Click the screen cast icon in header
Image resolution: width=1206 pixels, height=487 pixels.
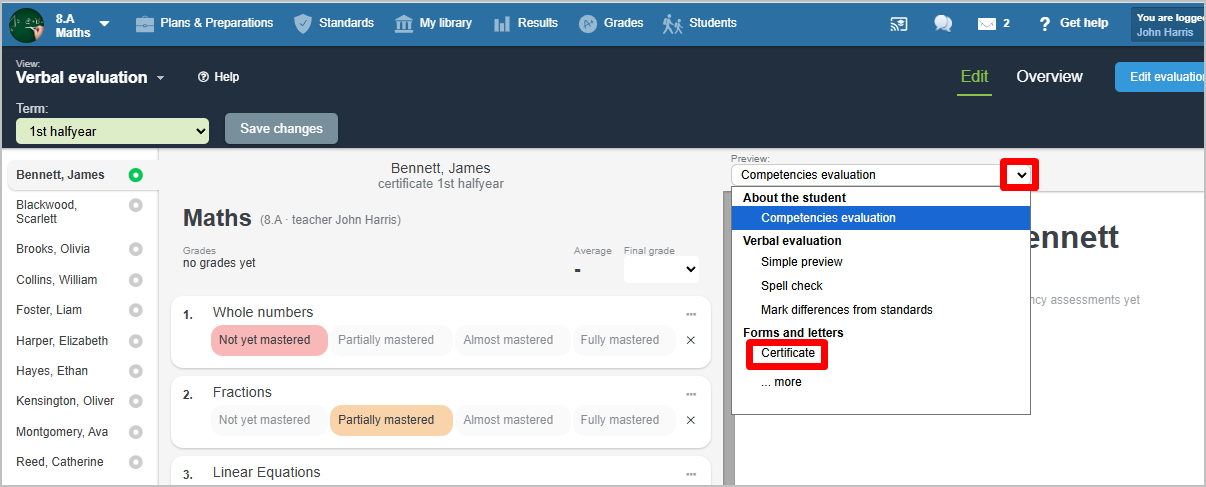898,24
